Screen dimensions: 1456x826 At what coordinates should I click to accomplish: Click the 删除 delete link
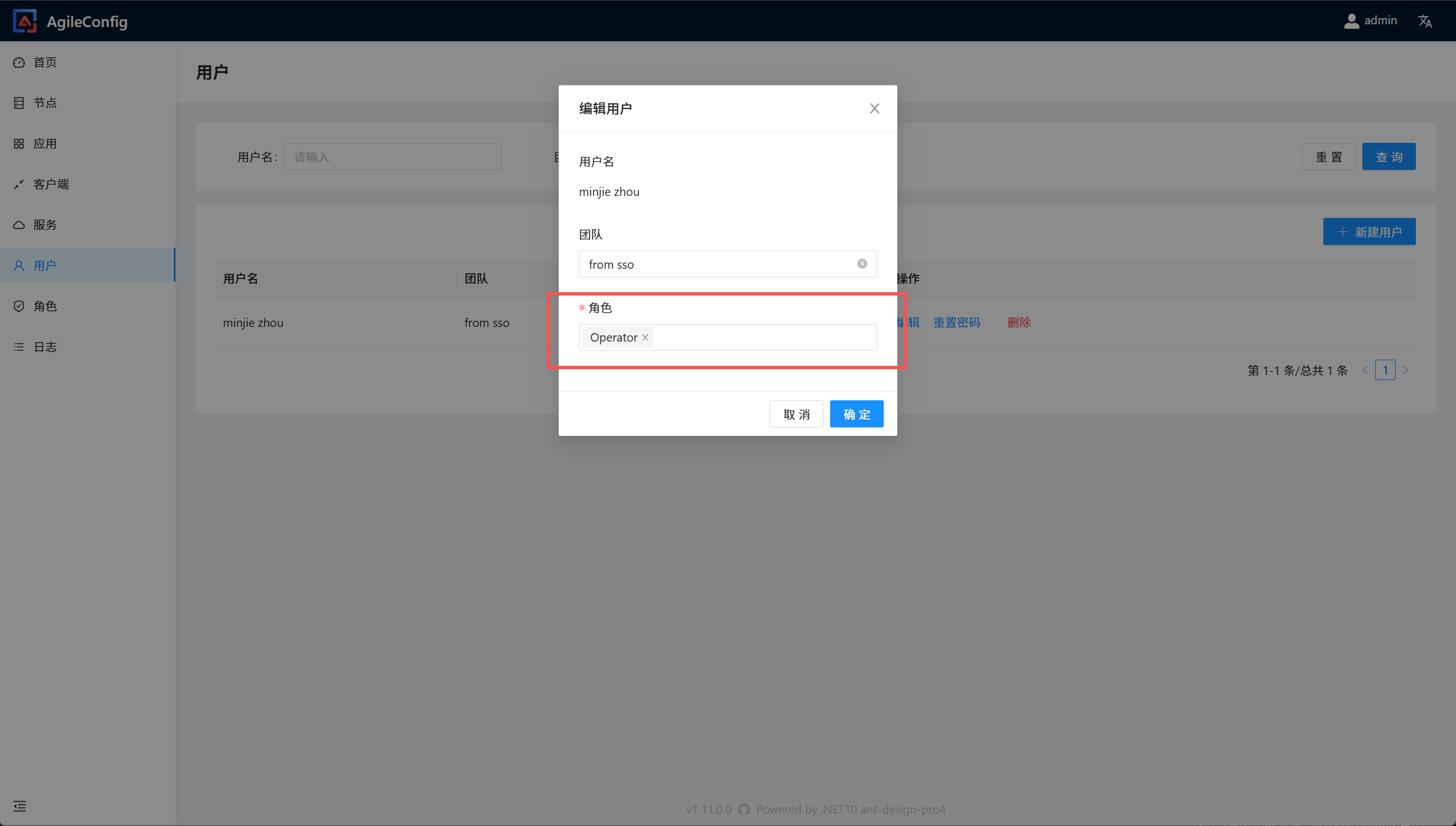point(1019,322)
